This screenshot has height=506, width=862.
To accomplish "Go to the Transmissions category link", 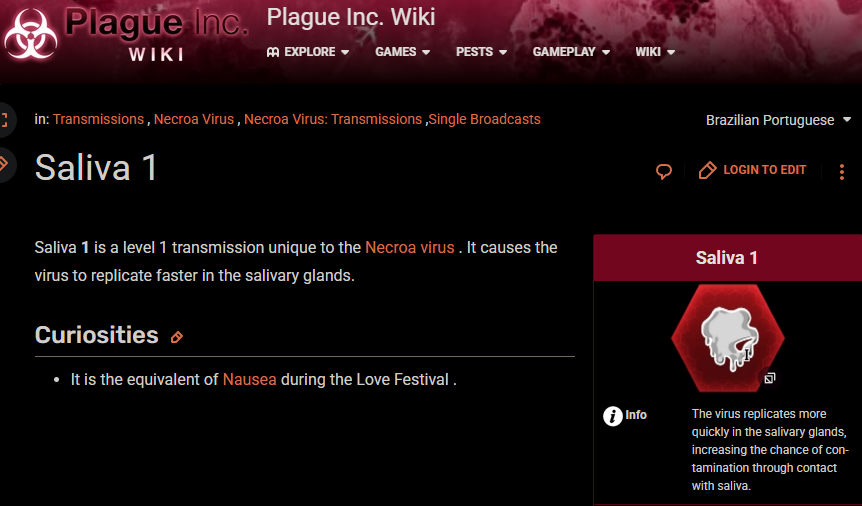I will (x=98, y=119).
